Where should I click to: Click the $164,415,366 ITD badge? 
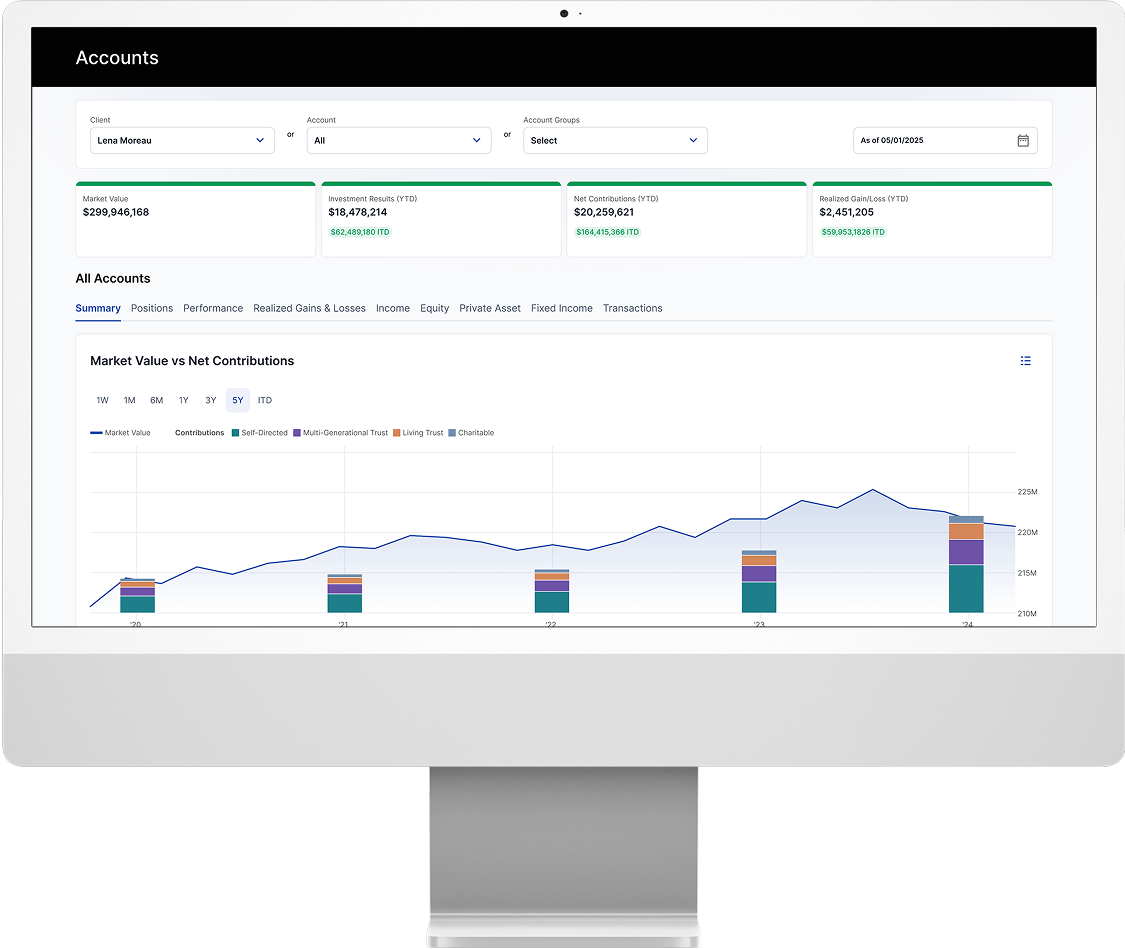(608, 232)
